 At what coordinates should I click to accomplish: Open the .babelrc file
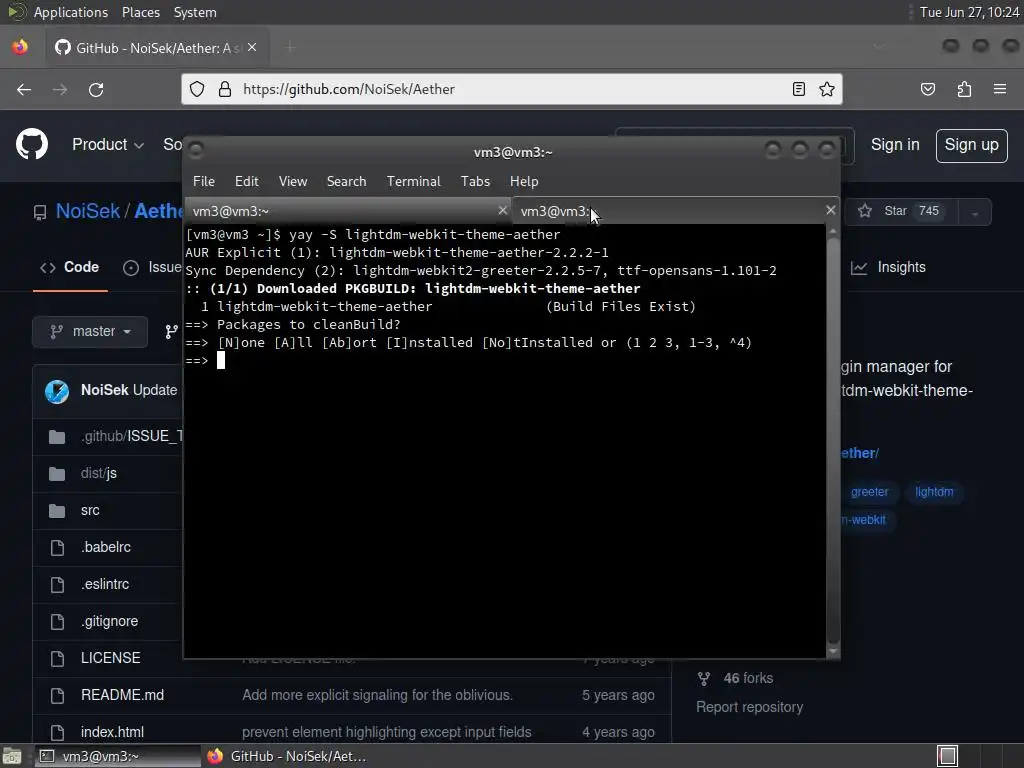click(106, 547)
